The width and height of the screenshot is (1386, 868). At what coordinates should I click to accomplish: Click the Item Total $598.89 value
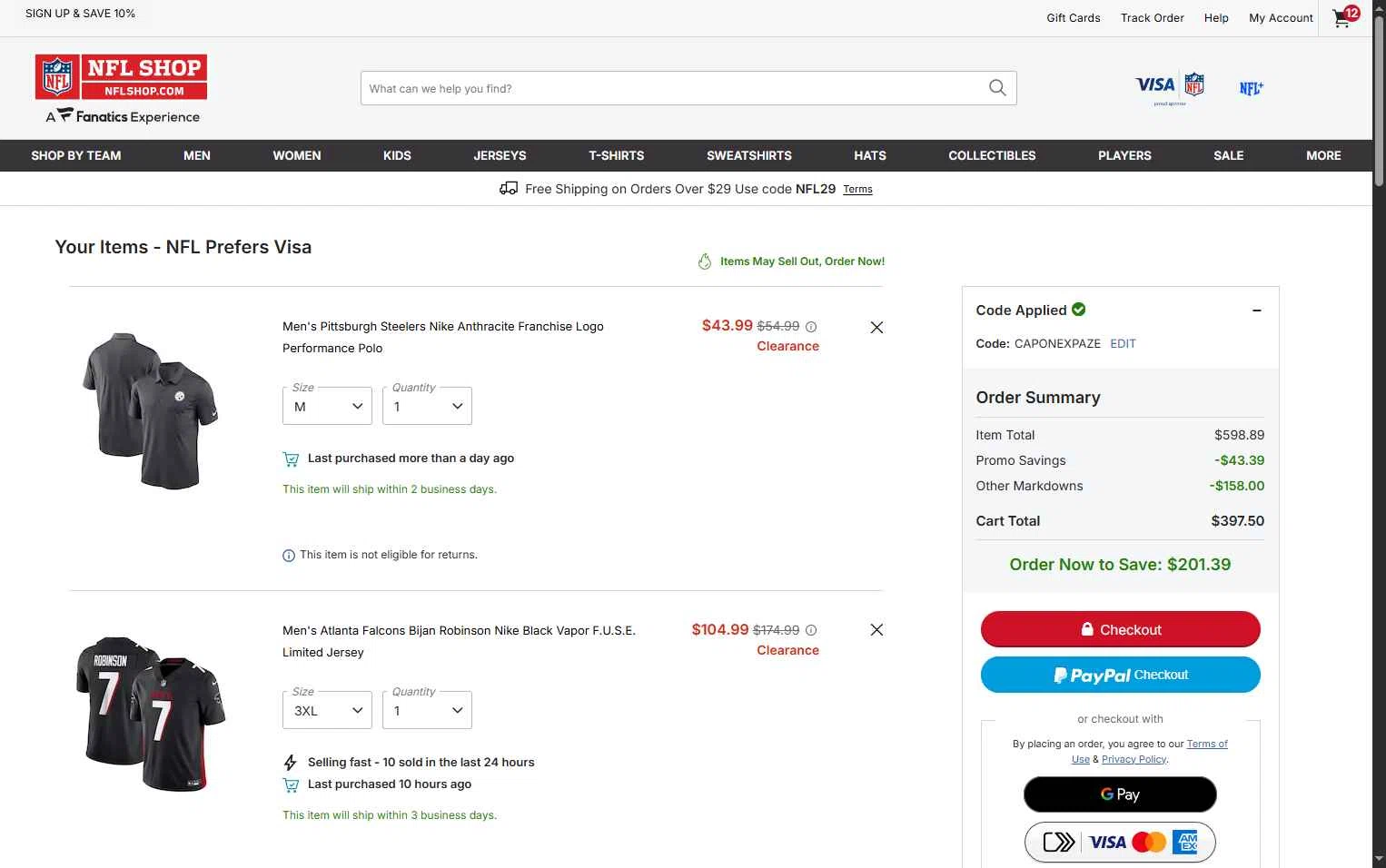click(1239, 435)
